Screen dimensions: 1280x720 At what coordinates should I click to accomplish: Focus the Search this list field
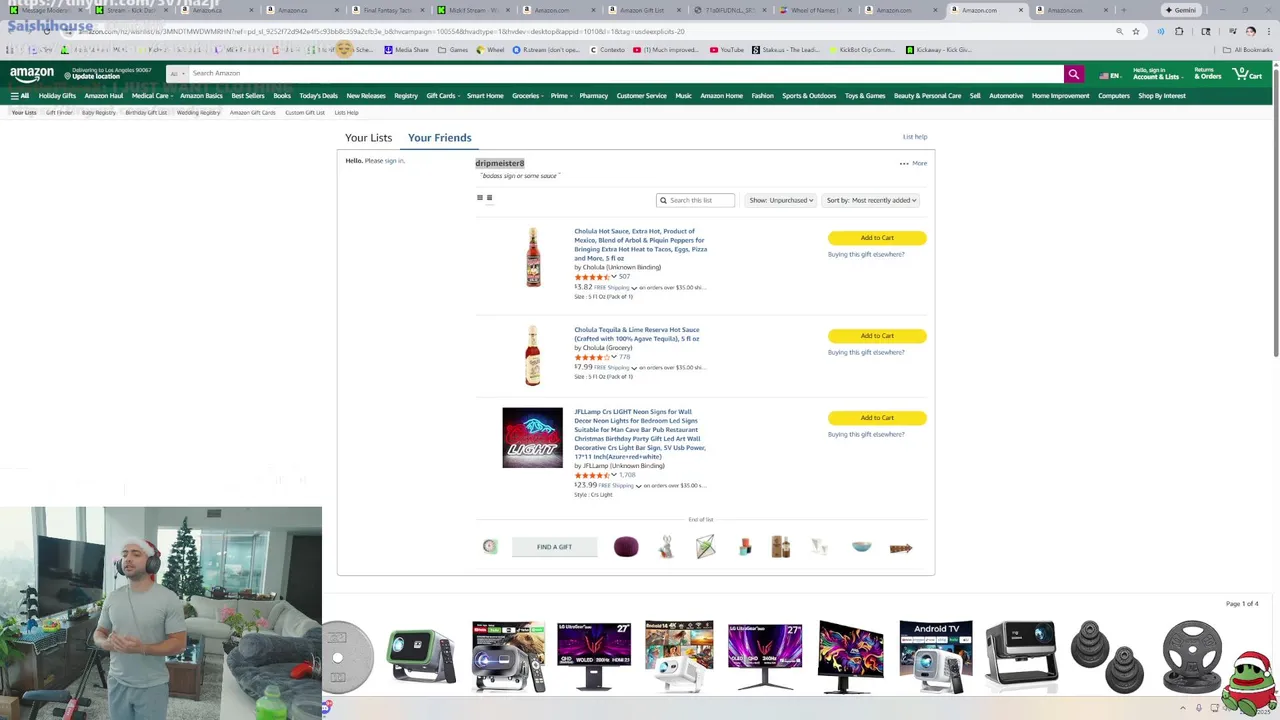[696, 200]
